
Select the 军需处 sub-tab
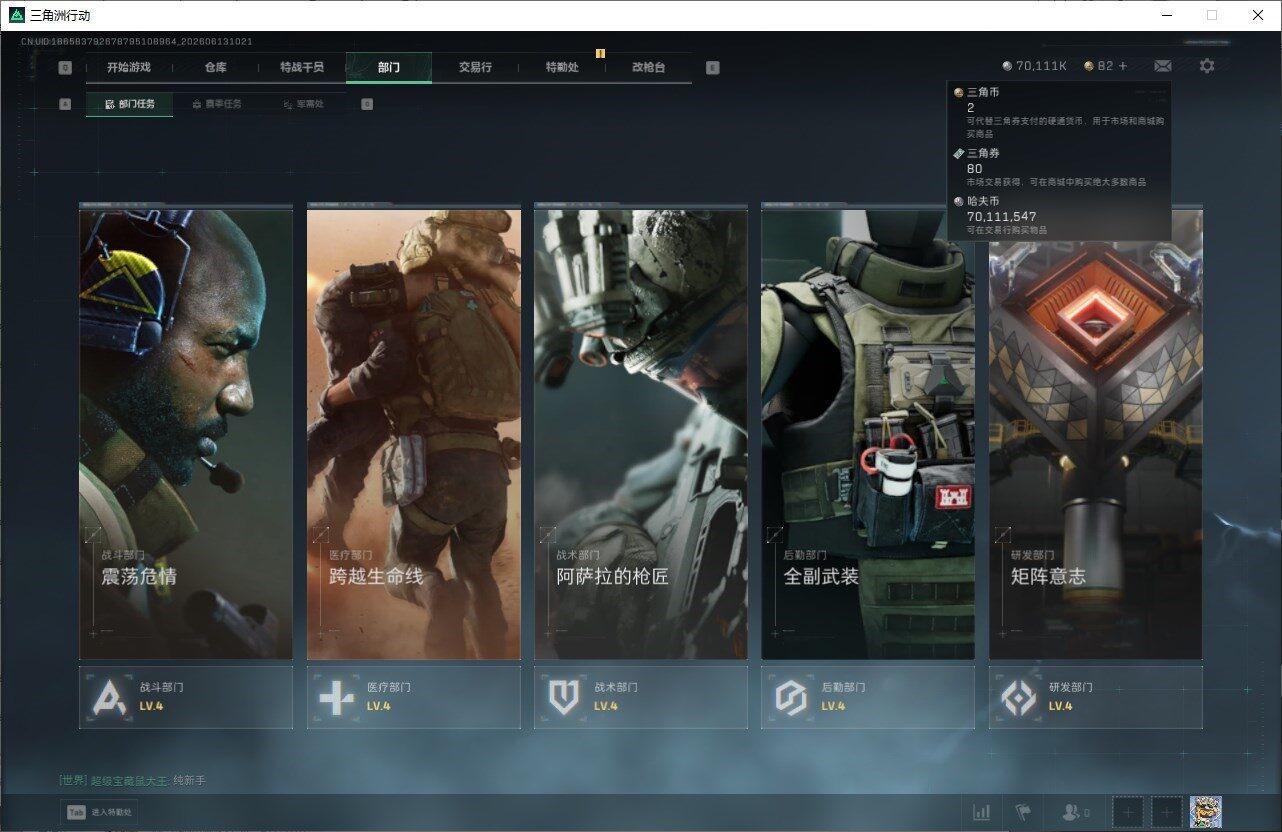coord(303,104)
